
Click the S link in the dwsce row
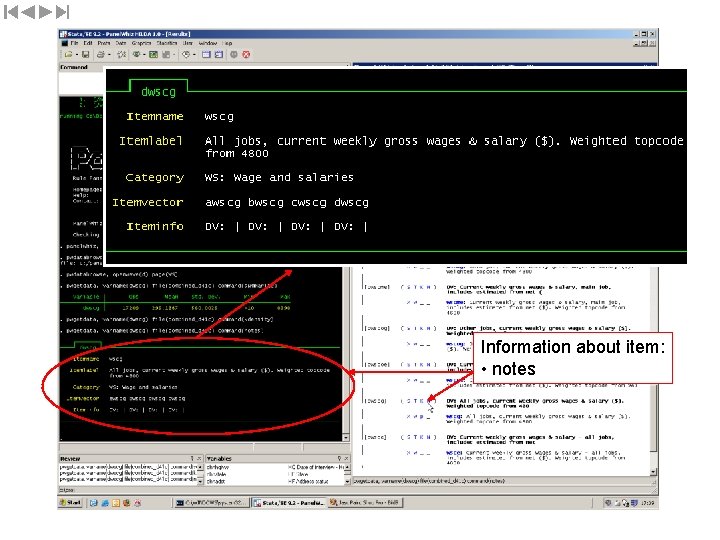pos(409,437)
